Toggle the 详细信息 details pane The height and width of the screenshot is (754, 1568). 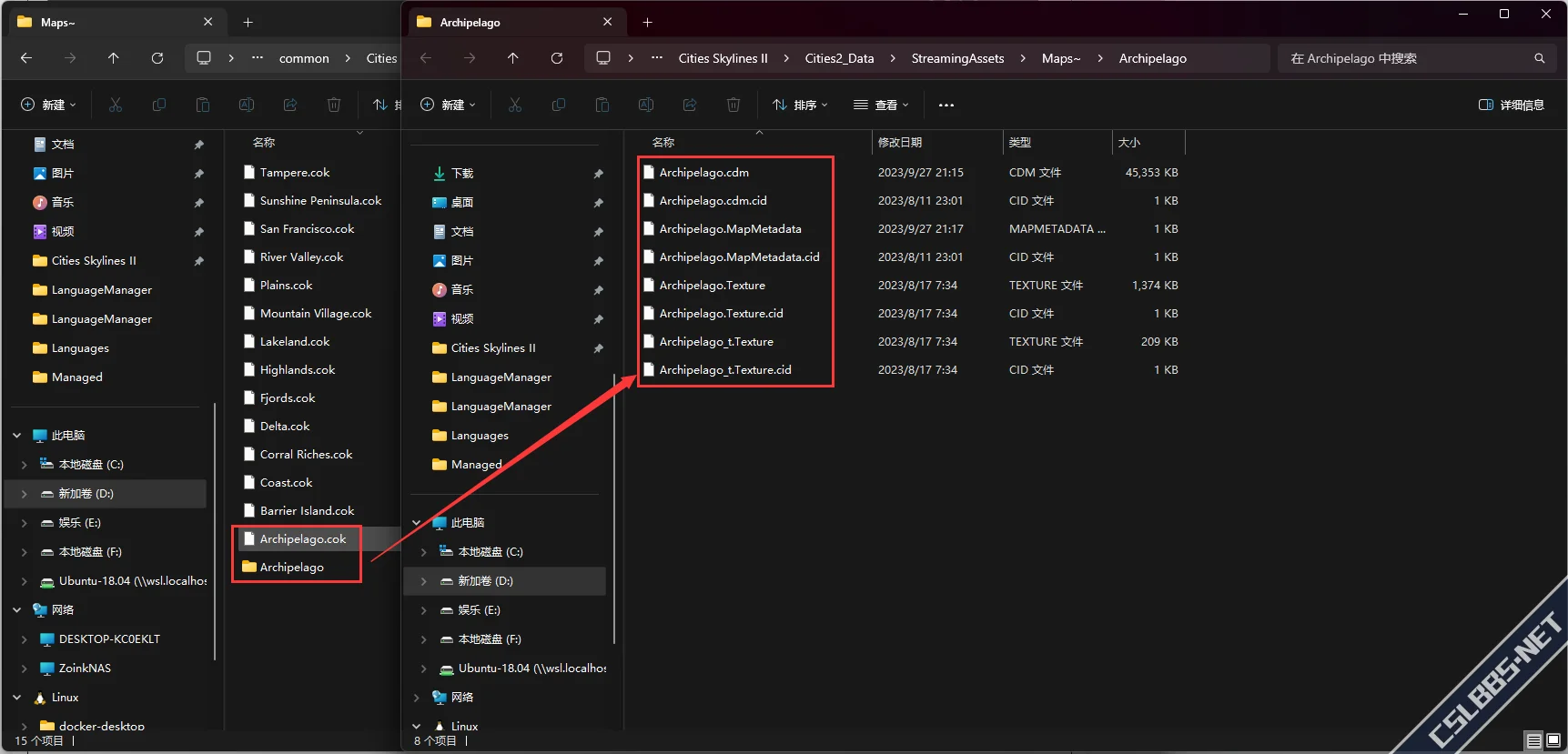(x=1512, y=106)
